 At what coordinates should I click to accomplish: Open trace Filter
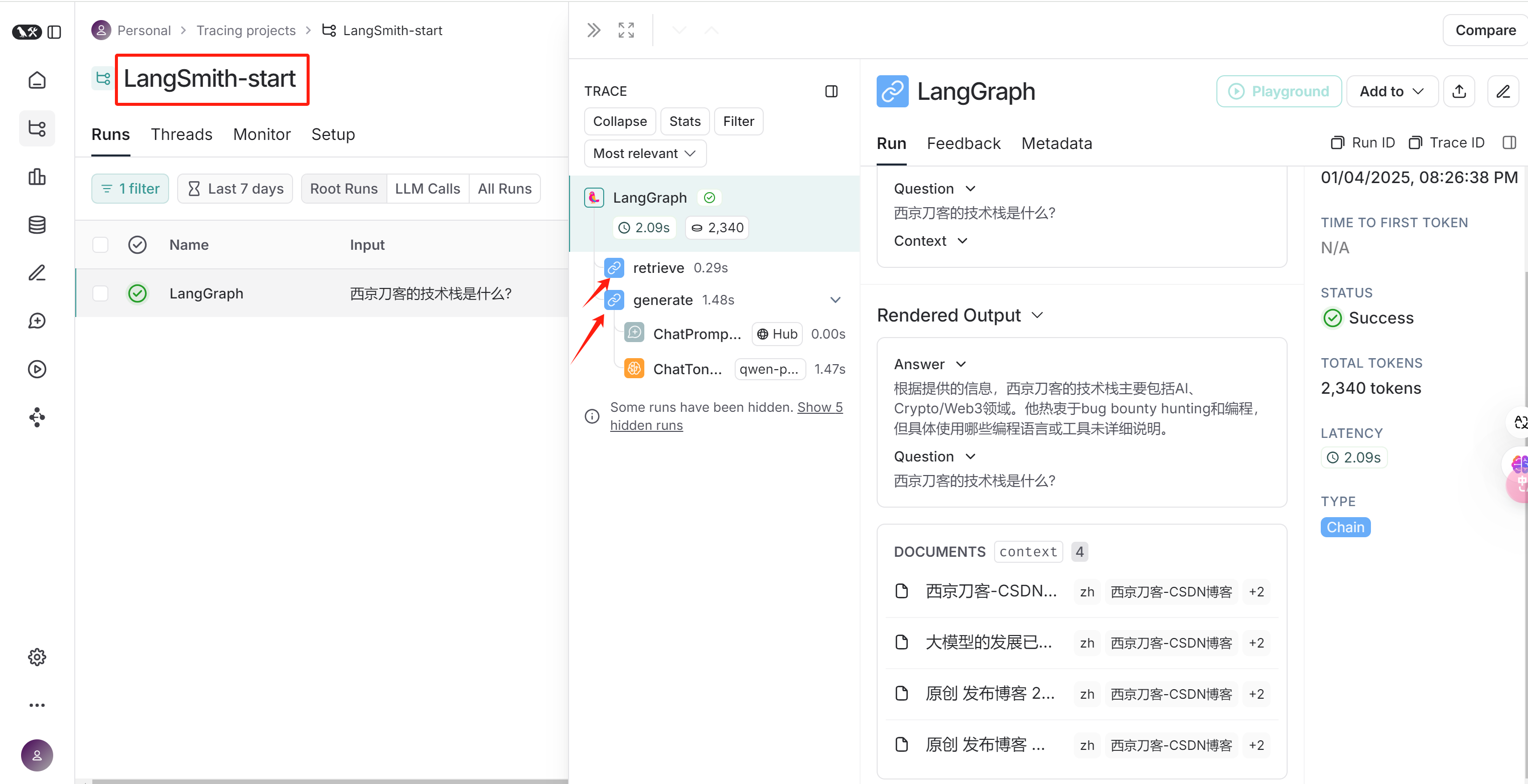point(739,121)
